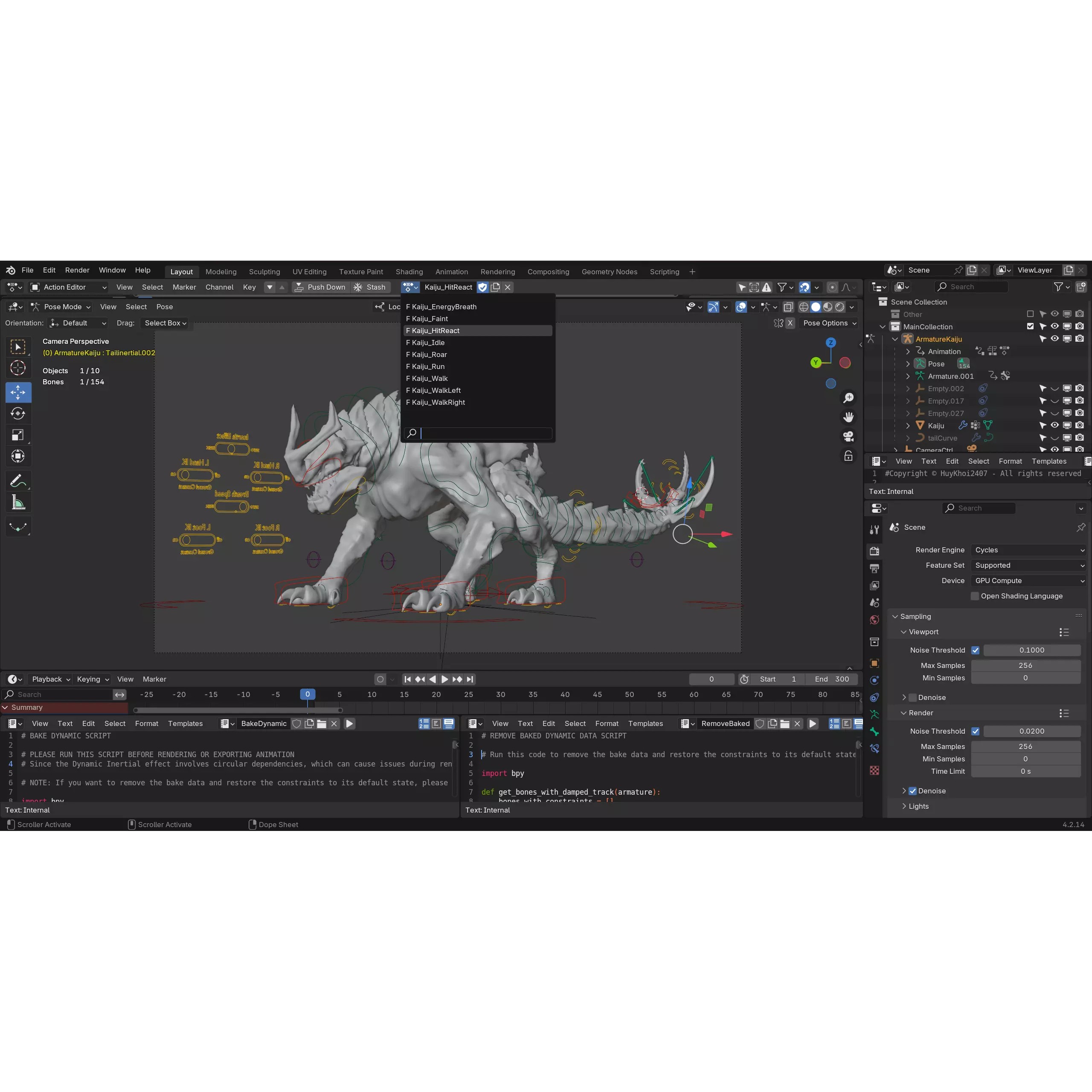Screen dimensions: 1092x1092
Task: Open the Object properties tab icon
Action: [874, 663]
